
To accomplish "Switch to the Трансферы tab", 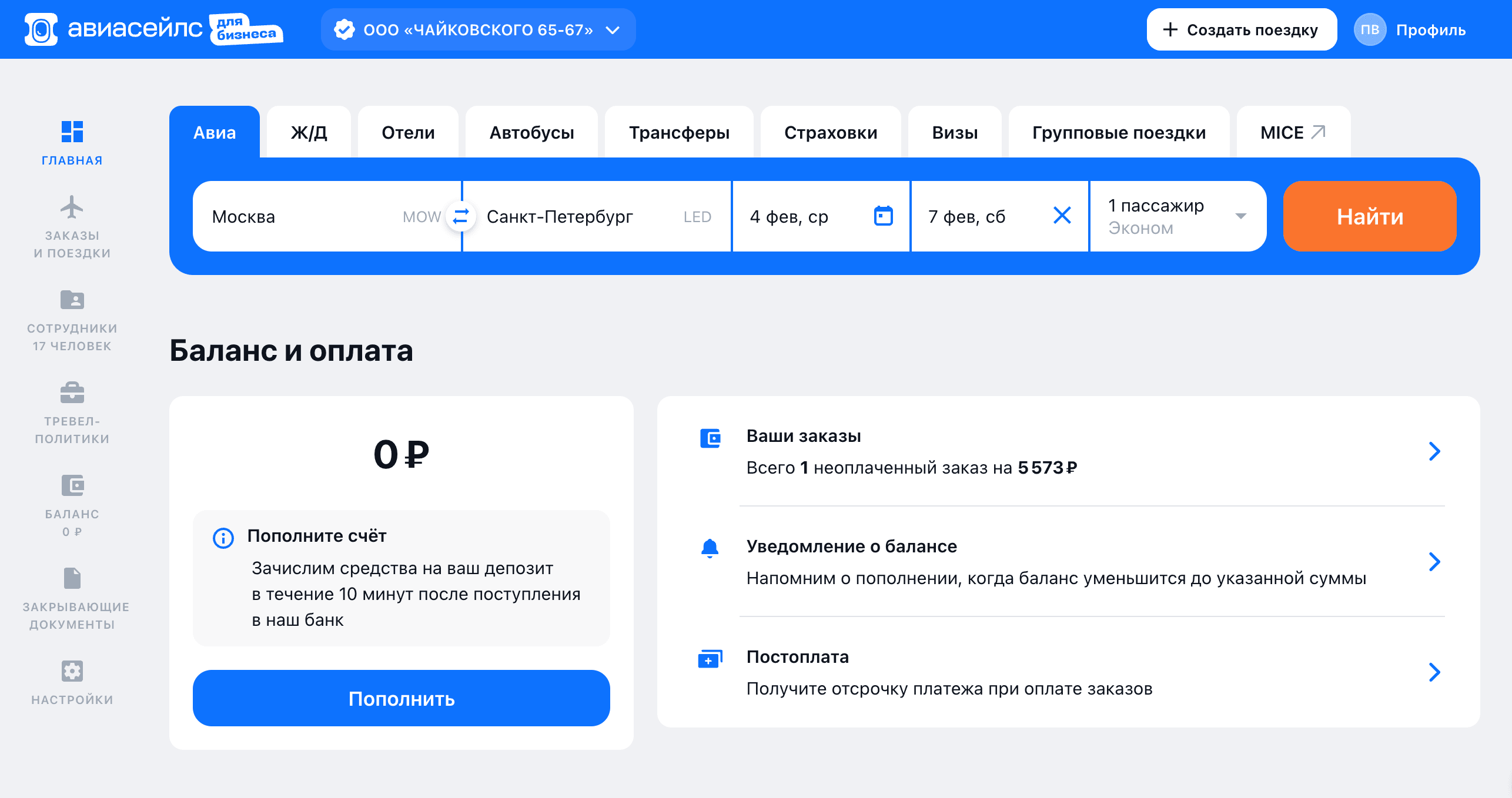I will click(x=679, y=132).
